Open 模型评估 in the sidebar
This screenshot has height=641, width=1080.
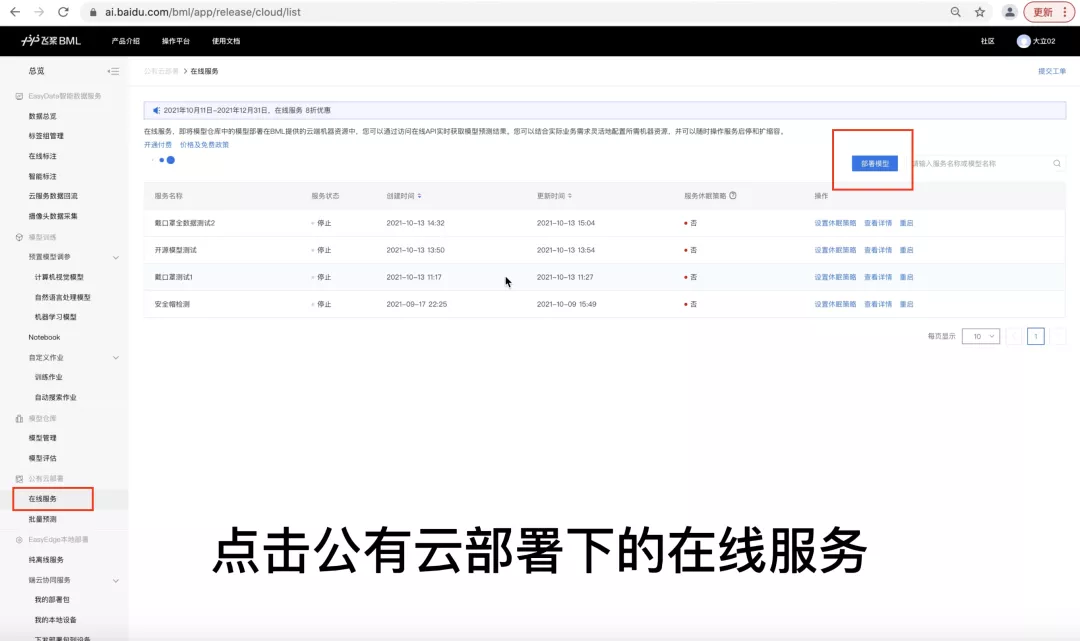coord(43,458)
